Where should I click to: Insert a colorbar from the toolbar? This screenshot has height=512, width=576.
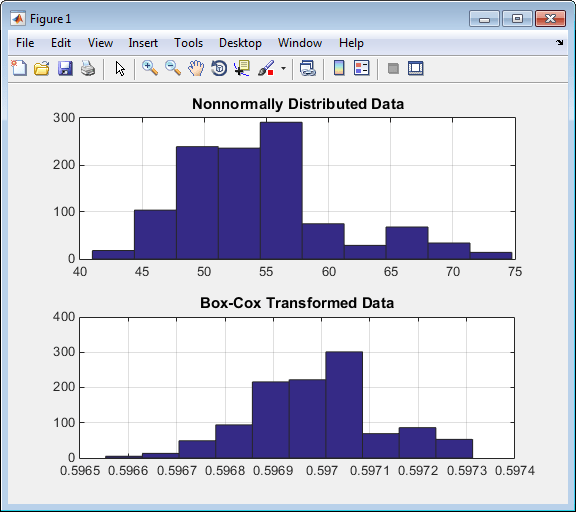(339, 68)
